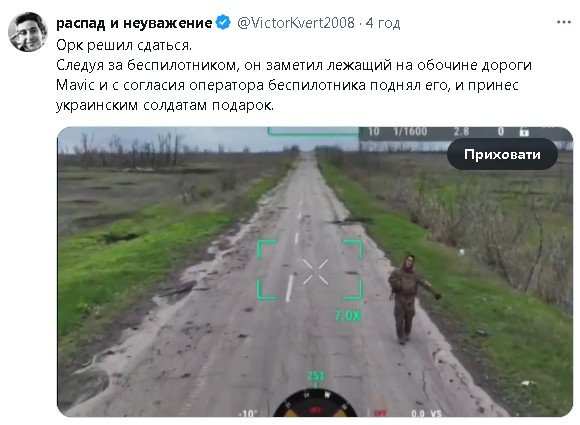Click the 7.0X zoom indicator

(x=348, y=316)
